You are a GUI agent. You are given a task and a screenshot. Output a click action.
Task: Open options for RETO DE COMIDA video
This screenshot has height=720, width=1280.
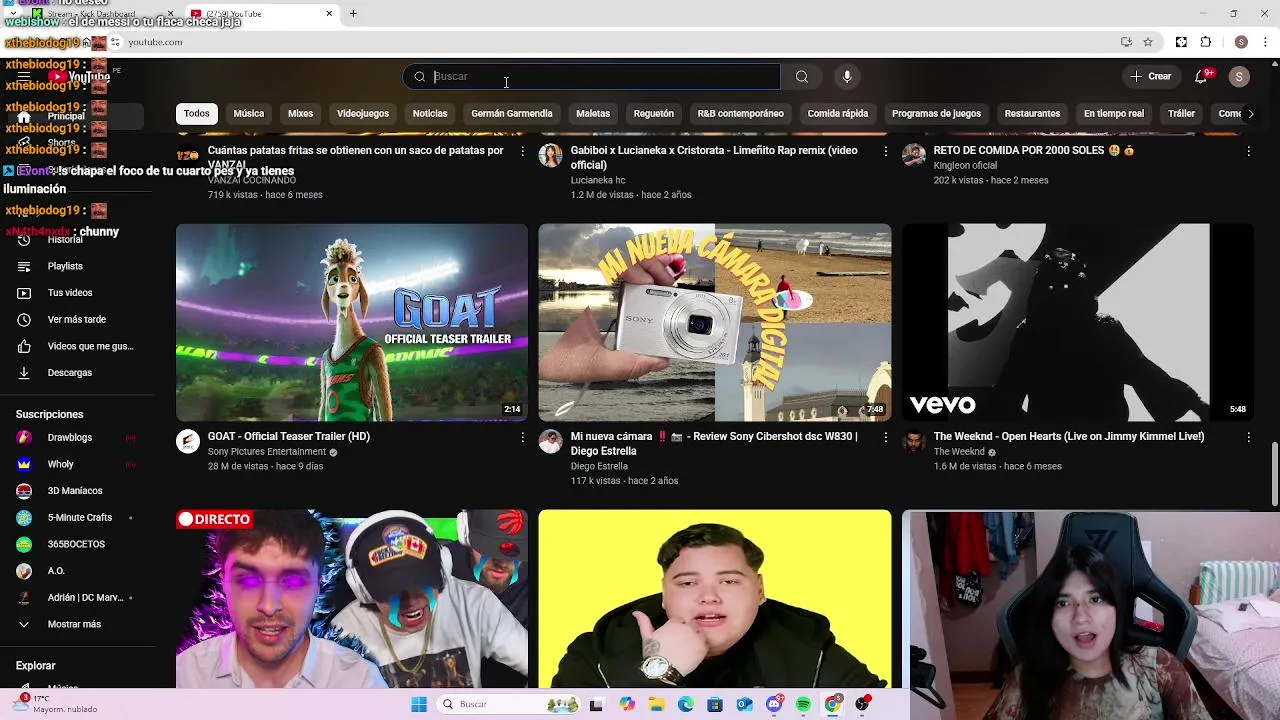pos(1248,151)
